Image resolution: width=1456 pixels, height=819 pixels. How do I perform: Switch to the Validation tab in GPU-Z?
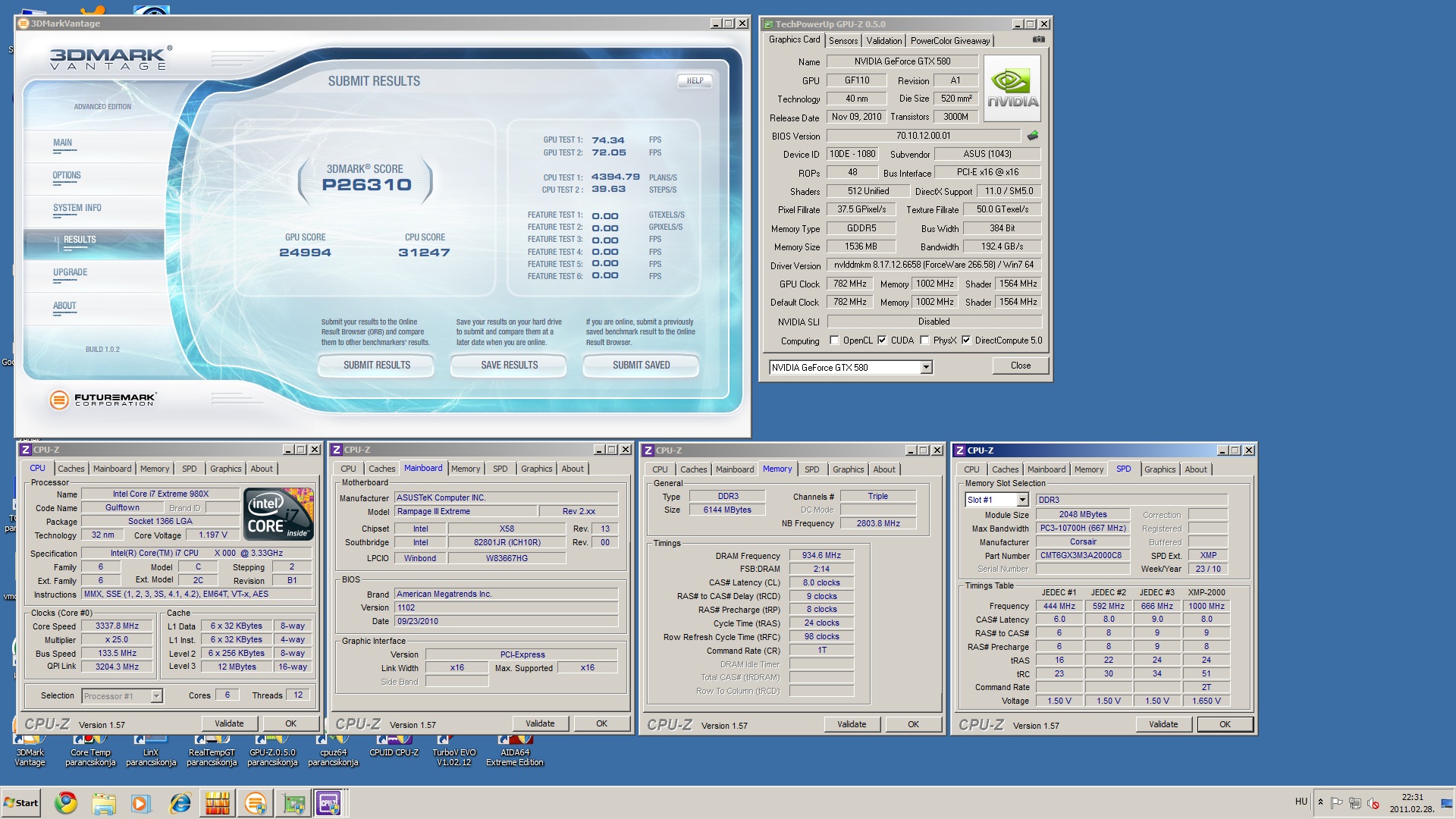(883, 41)
